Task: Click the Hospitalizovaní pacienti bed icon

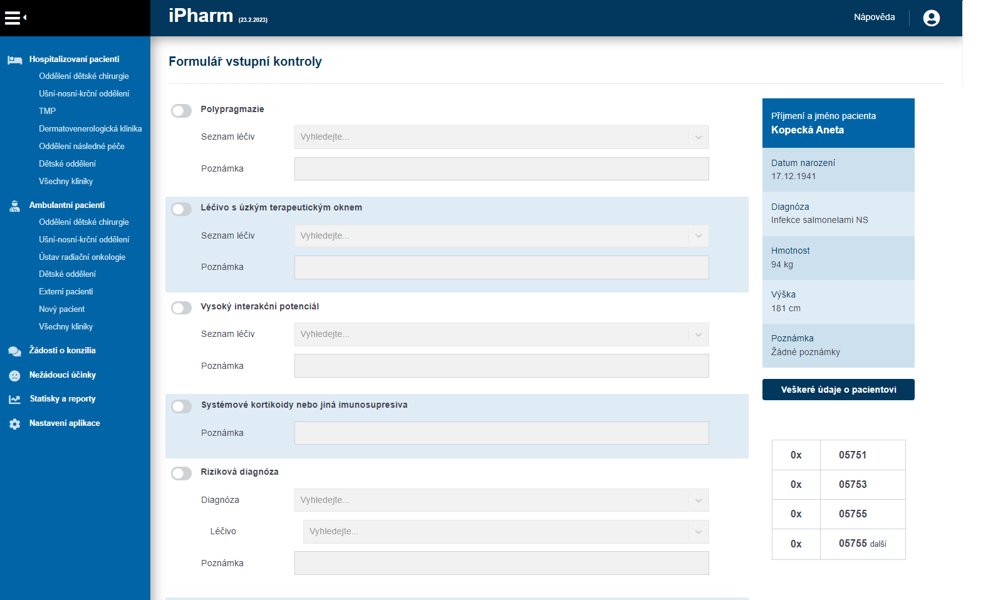Action: point(14,60)
